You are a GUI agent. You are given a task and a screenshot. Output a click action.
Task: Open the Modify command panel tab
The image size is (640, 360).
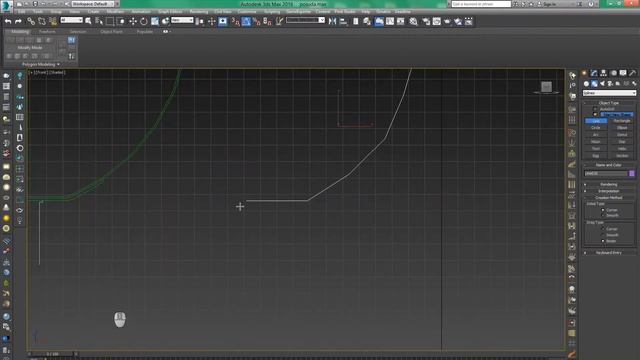(x=594, y=73)
